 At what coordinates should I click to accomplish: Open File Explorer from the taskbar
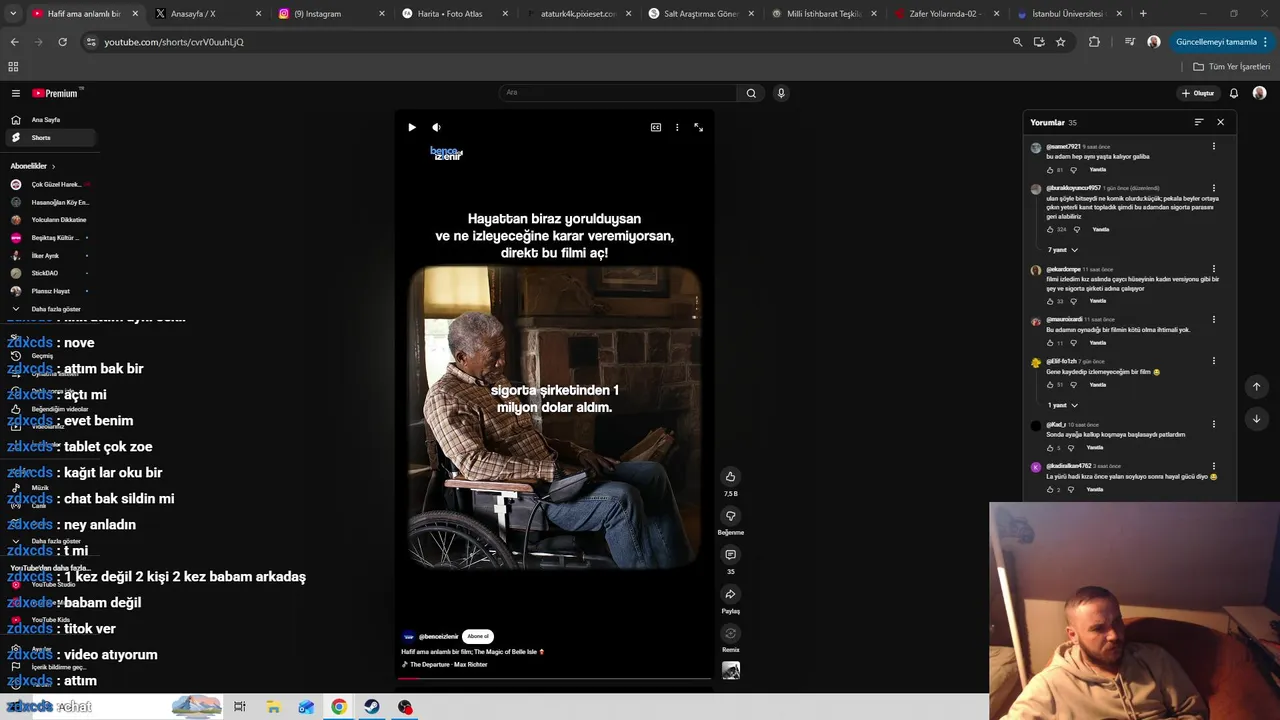pyautogui.click(x=273, y=707)
